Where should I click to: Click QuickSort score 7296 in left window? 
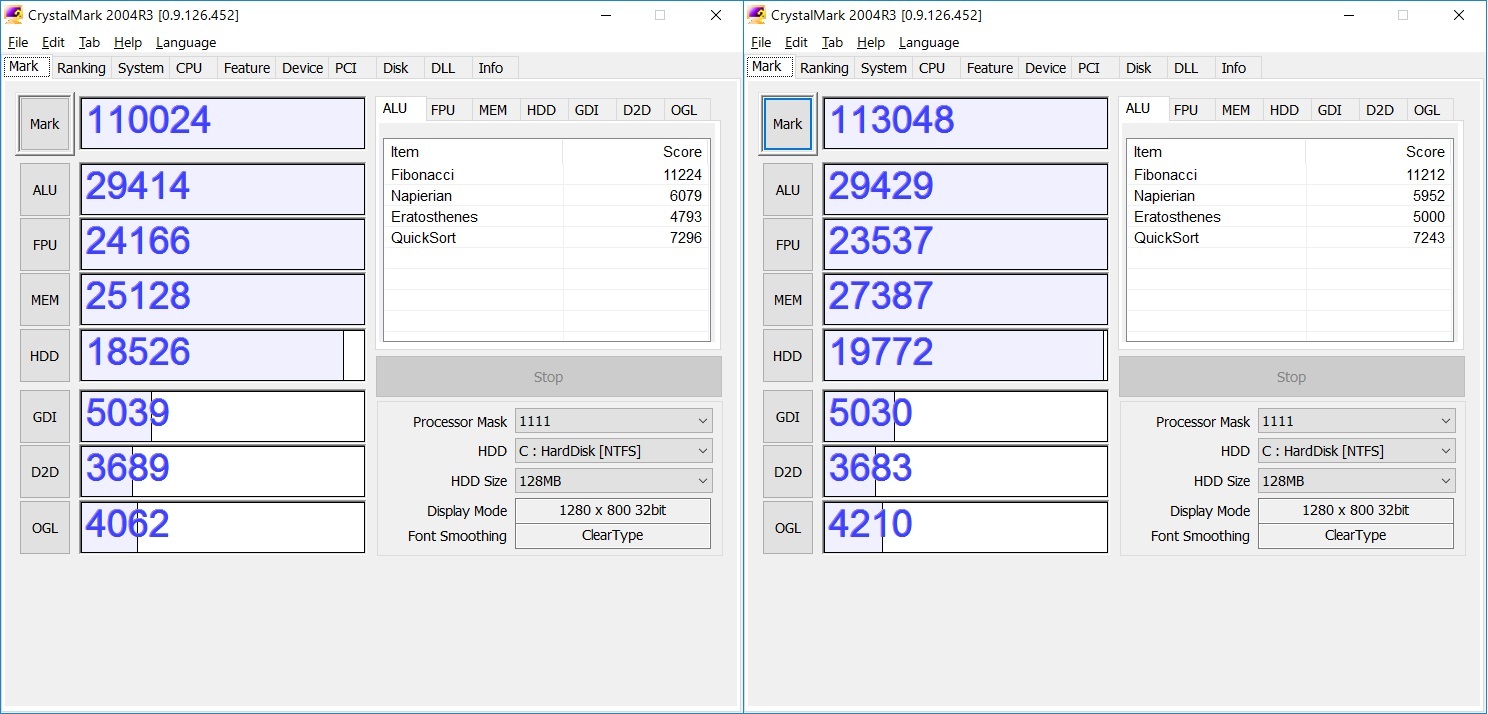[685, 238]
